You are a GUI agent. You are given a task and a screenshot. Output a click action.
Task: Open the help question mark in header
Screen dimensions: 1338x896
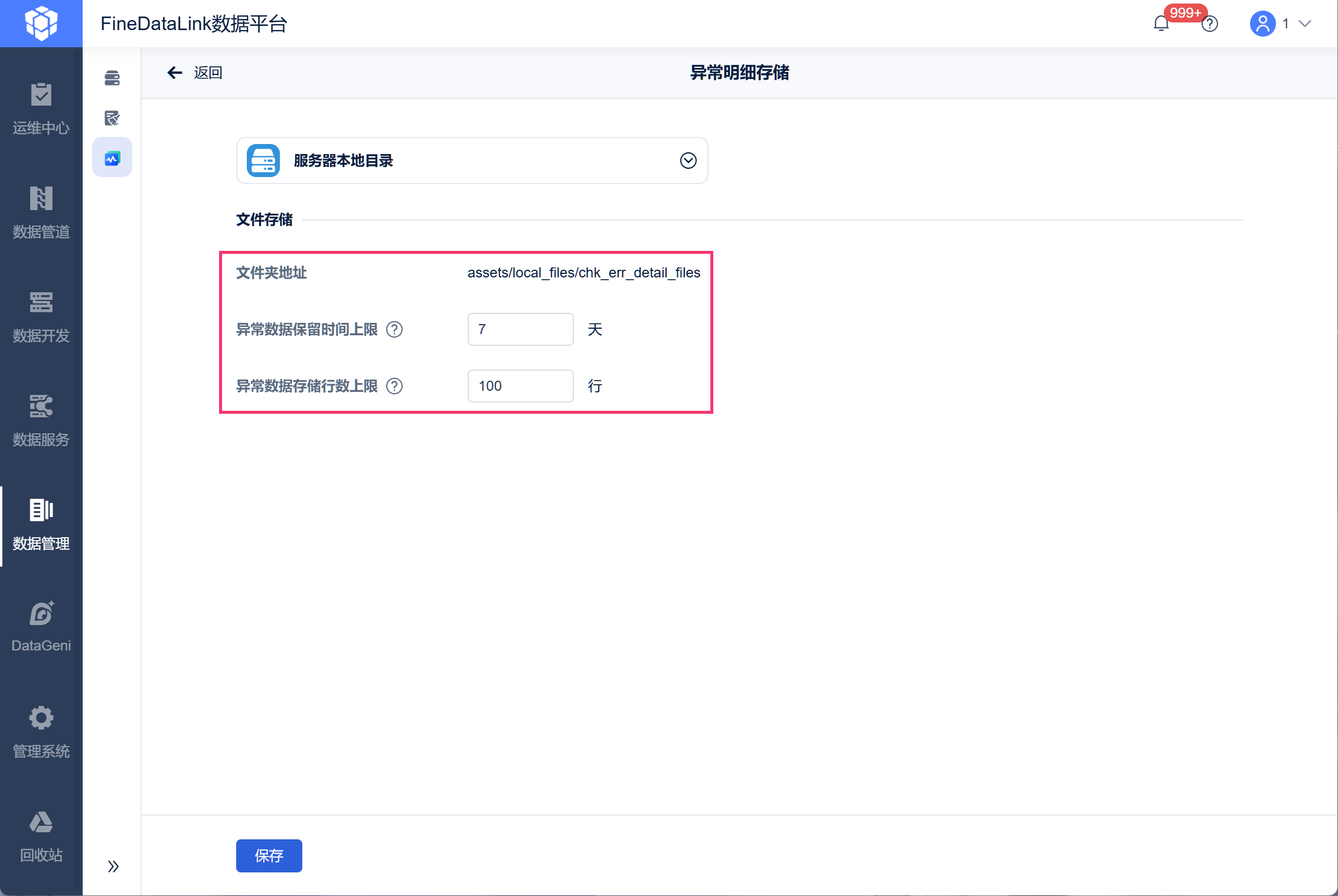1210,24
